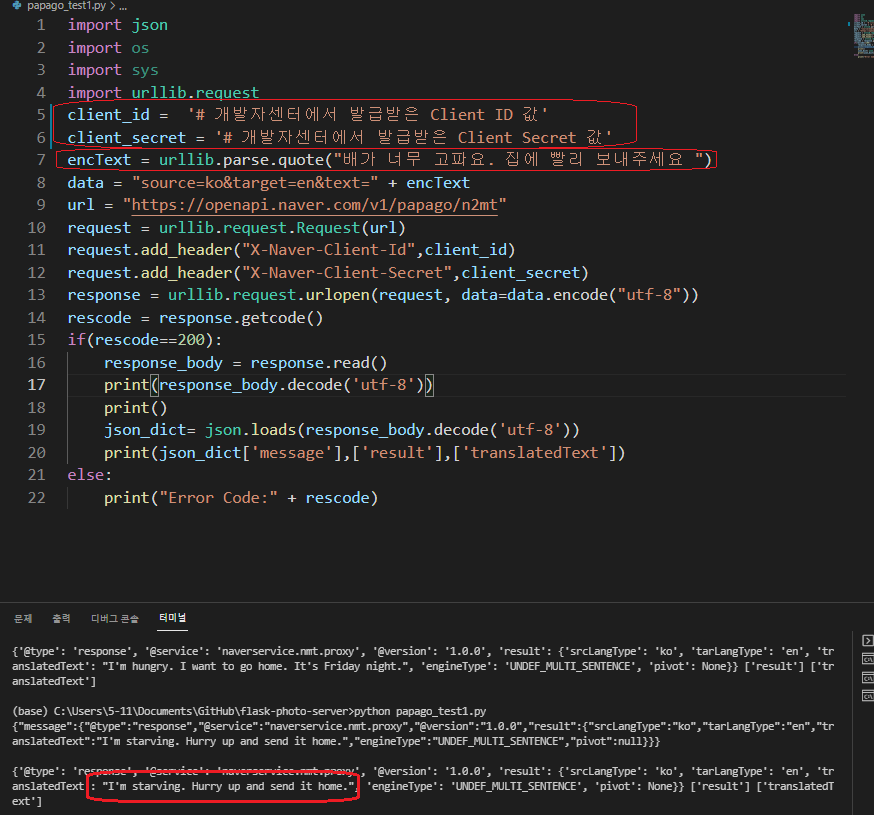Click line number 7 in the gutter
Viewport: 874px width, 815px height.
41,160
